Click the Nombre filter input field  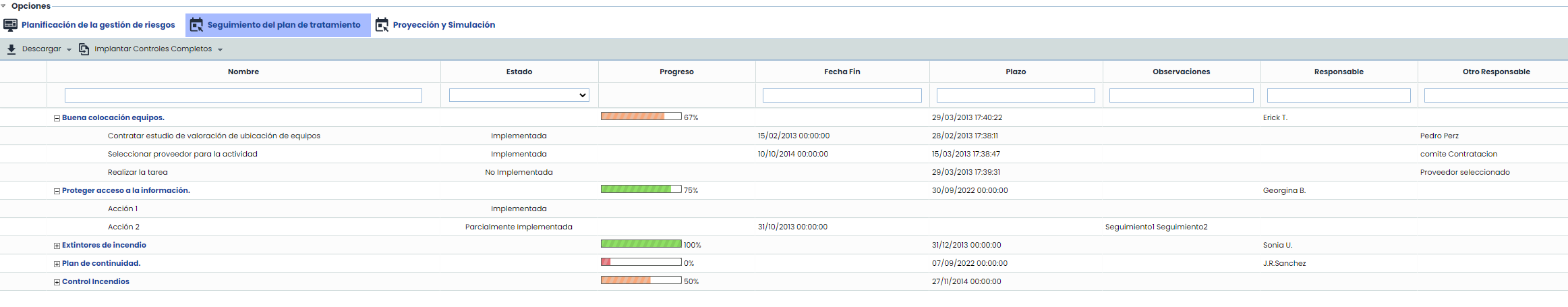[243, 96]
